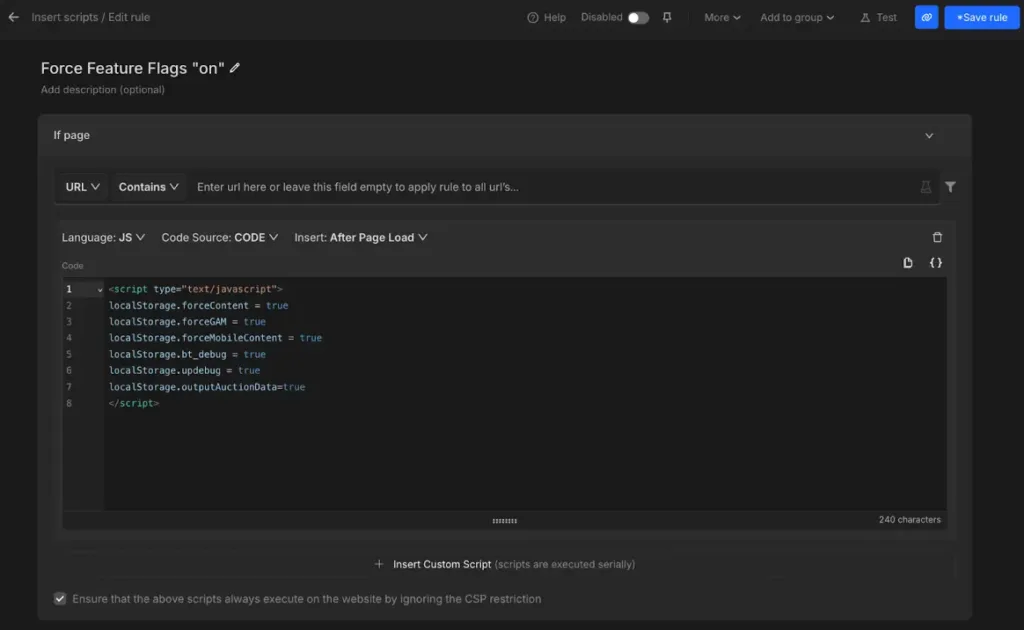Open the source filter funnel icon

pyautogui.click(x=950, y=187)
